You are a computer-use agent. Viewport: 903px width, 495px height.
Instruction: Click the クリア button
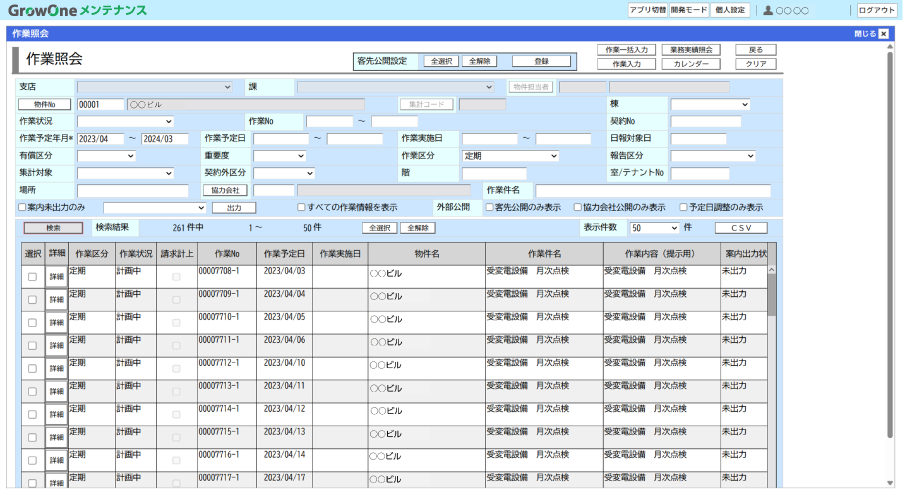756,64
